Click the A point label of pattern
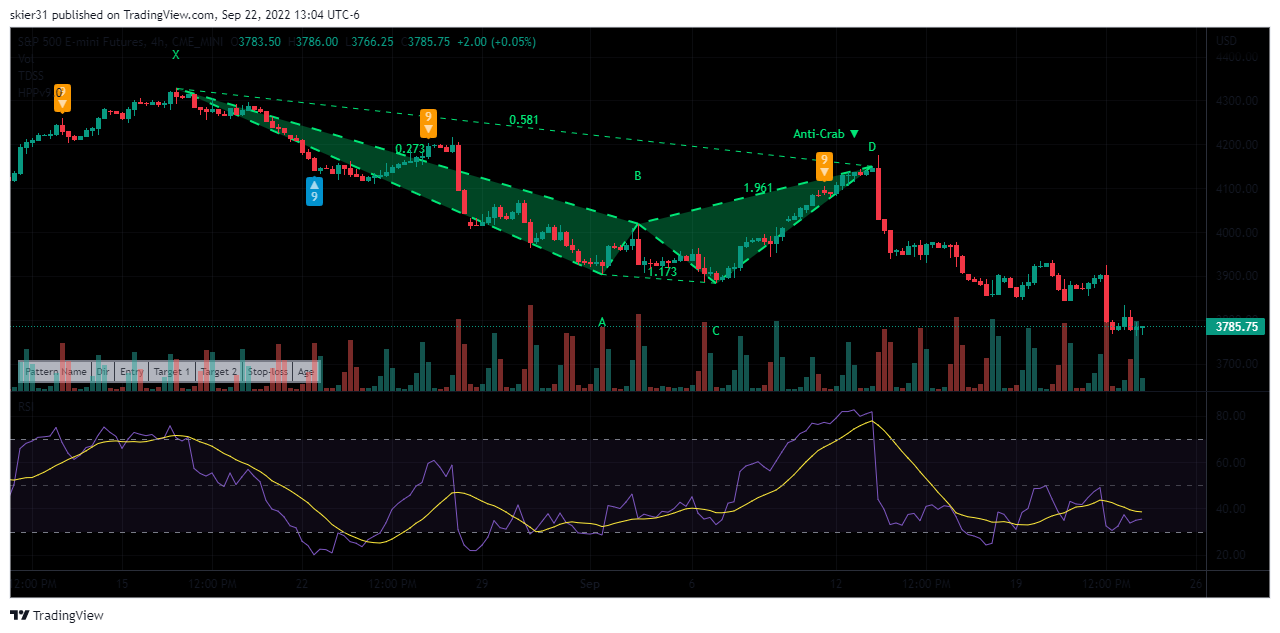 (x=602, y=321)
